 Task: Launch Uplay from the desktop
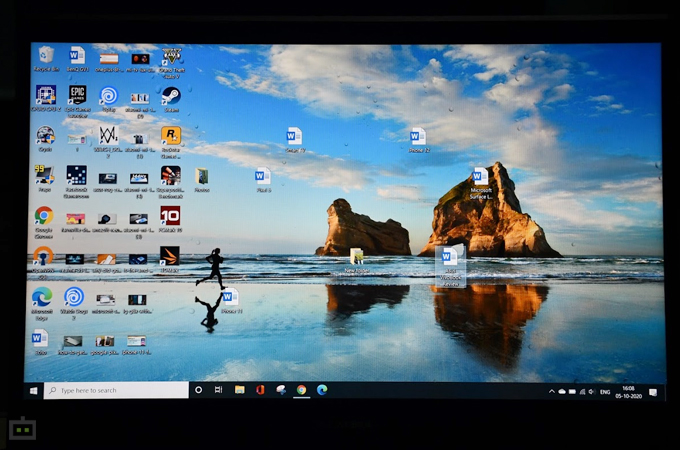tap(108, 98)
